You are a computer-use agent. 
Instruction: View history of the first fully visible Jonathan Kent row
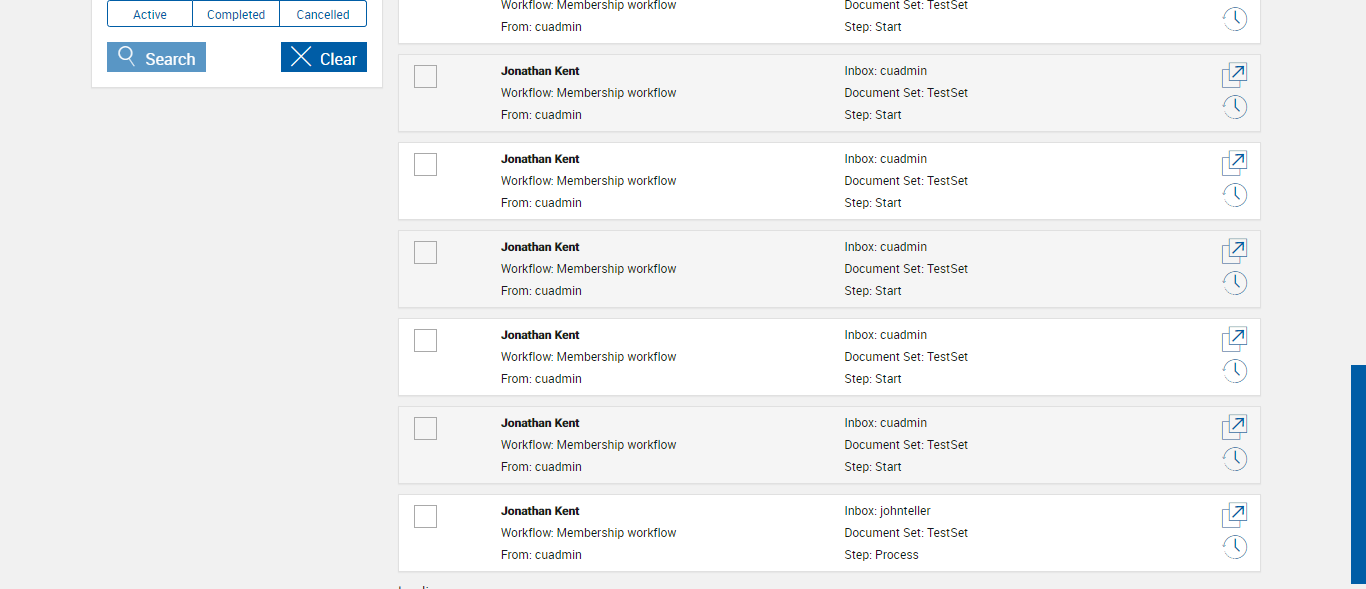point(1235,107)
